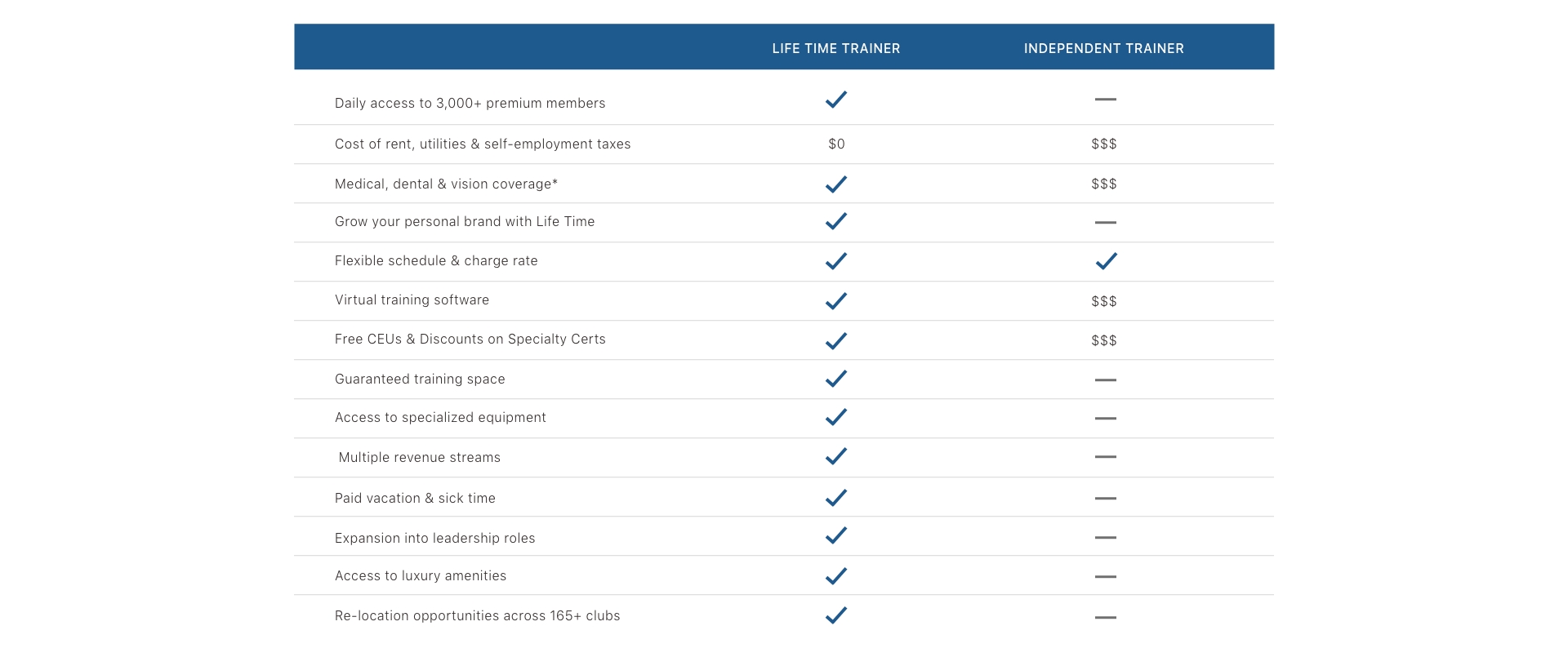Click the $$$ value in the rent cost row
The image size is (1568, 657).
[1103, 144]
